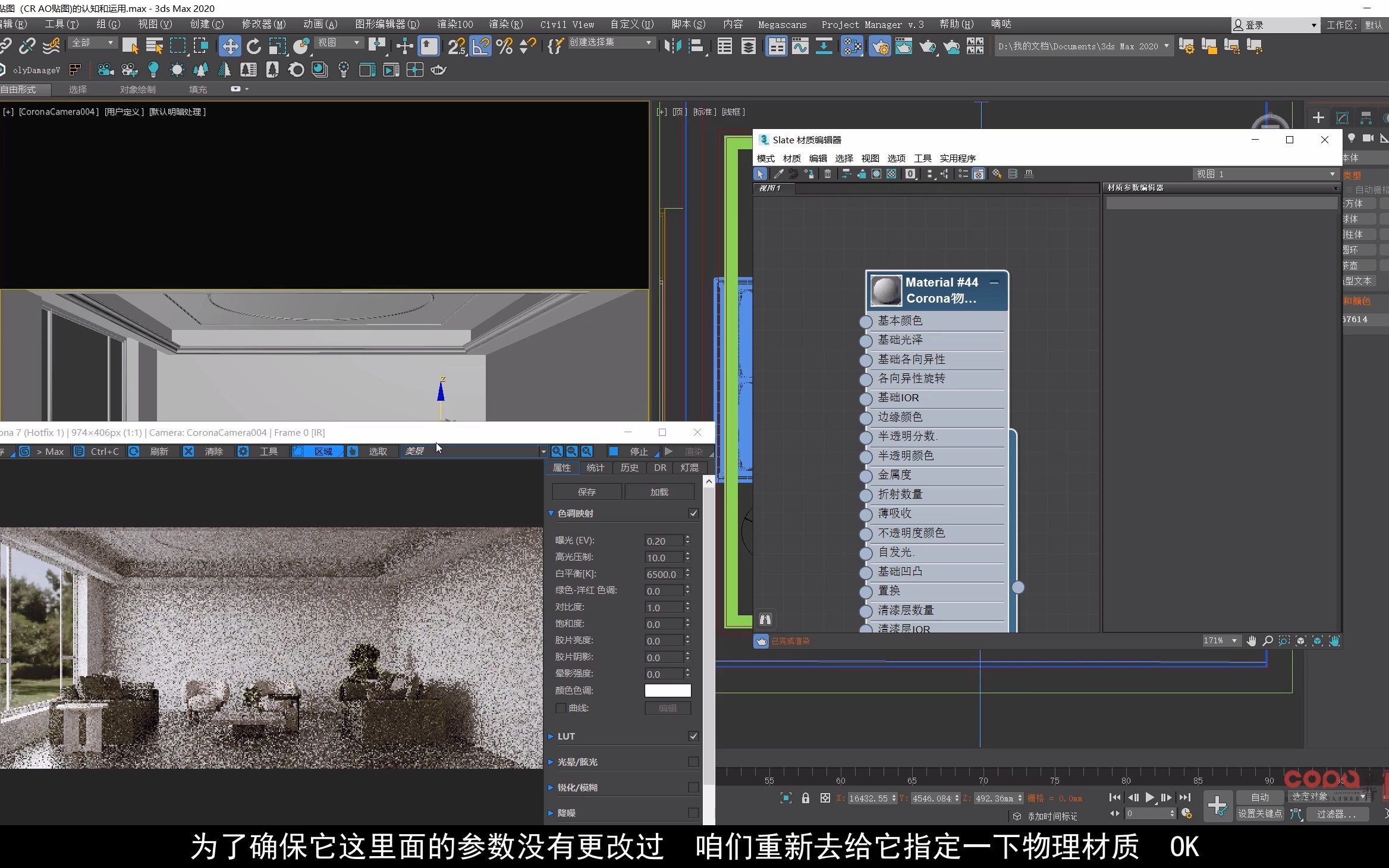This screenshot has width=1389, height=868.
Task: Open the 视图 reference coordinate dropdown
Action: coord(339,43)
